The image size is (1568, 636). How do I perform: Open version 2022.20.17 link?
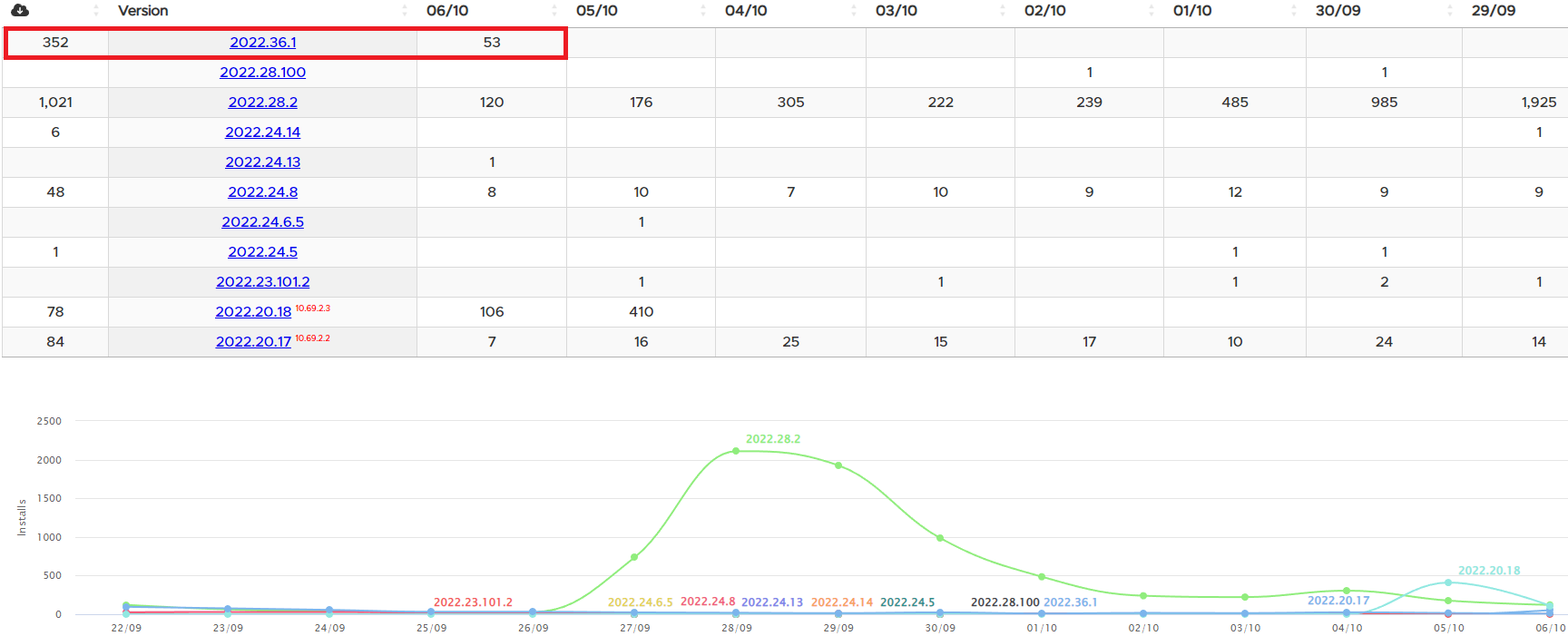[x=253, y=342]
